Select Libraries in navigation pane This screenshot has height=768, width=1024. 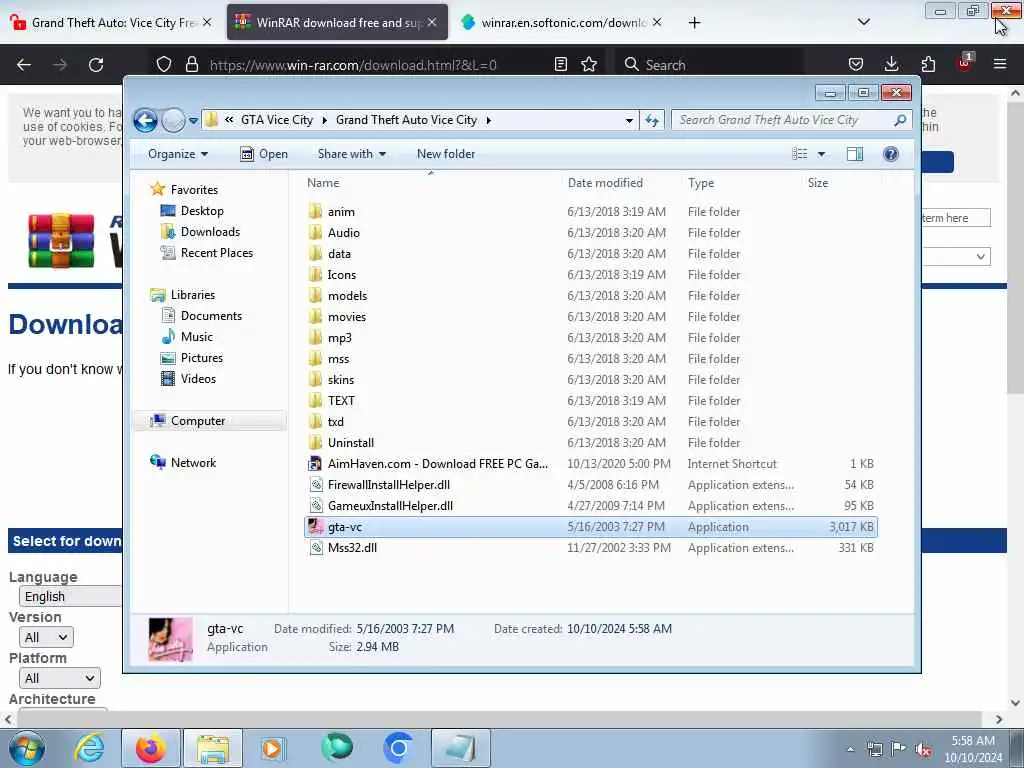click(x=193, y=295)
